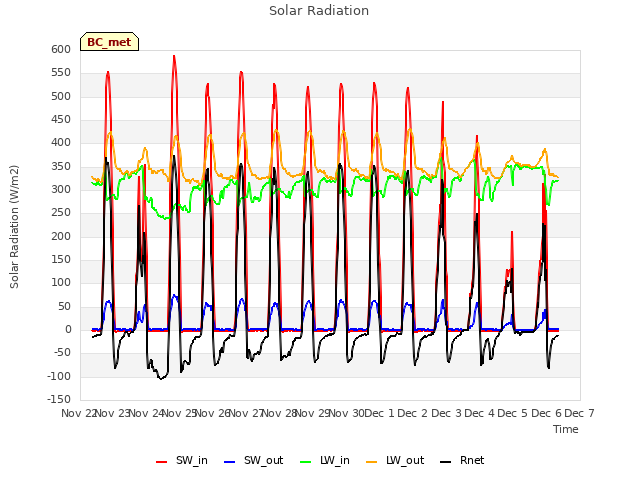The width and height of the screenshot is (640, 480).
Task: Click the Dec 6 x-axis date label
Action: (x=547, y=413)
